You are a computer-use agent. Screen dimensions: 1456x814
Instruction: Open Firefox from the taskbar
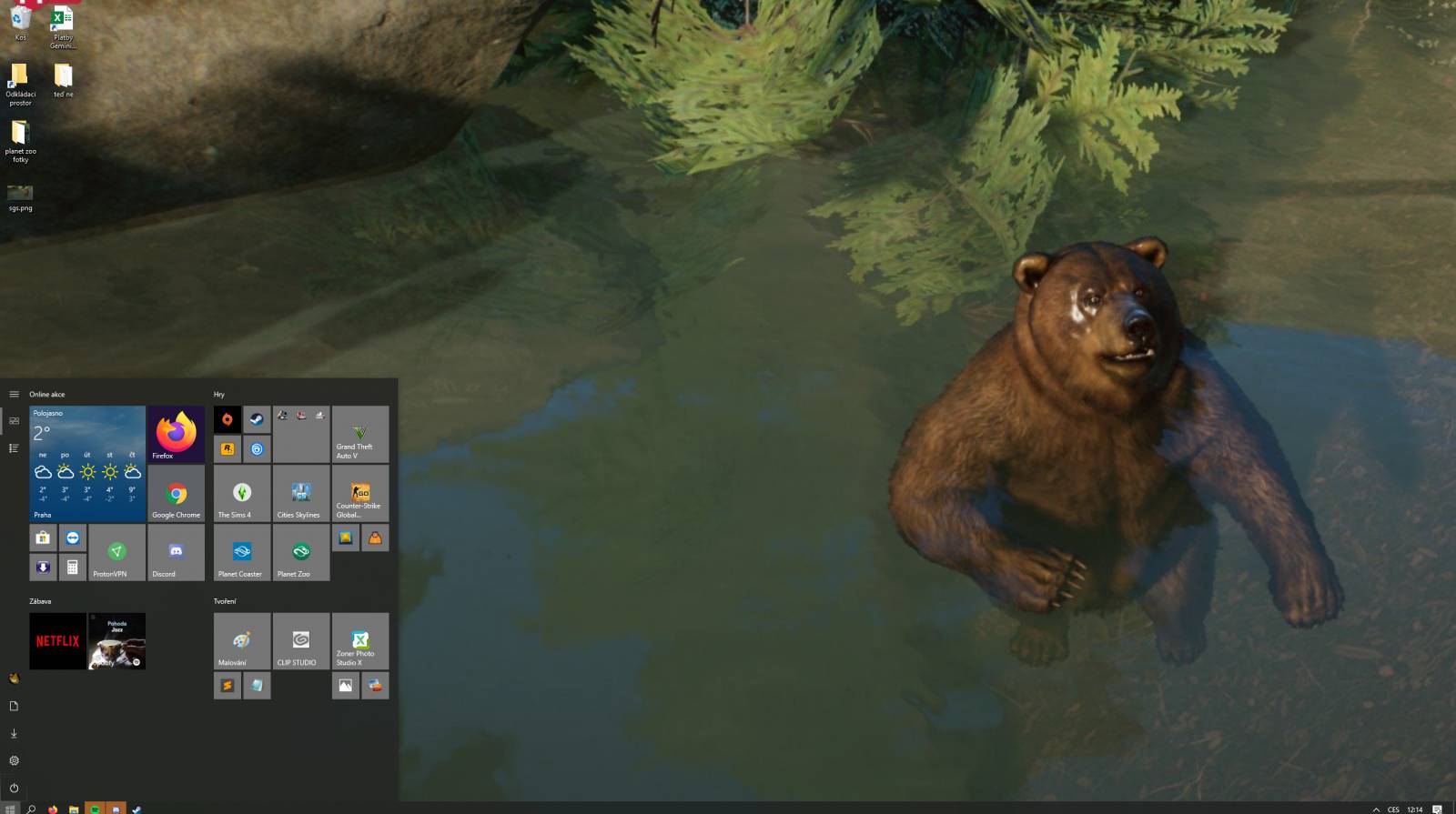(53, 809)
